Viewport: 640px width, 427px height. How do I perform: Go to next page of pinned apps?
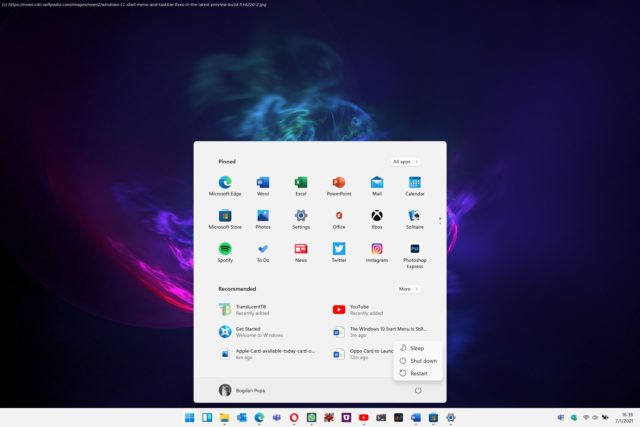(440, 223)
